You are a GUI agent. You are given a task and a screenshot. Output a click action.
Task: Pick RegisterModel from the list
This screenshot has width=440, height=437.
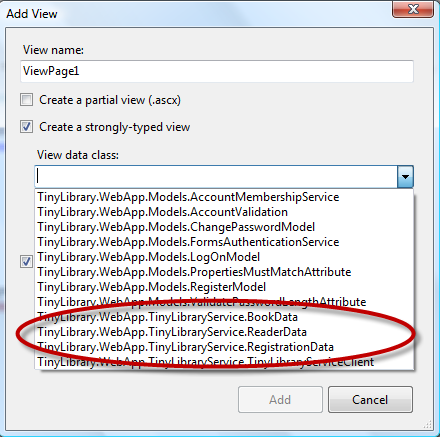tap(224, 287)
